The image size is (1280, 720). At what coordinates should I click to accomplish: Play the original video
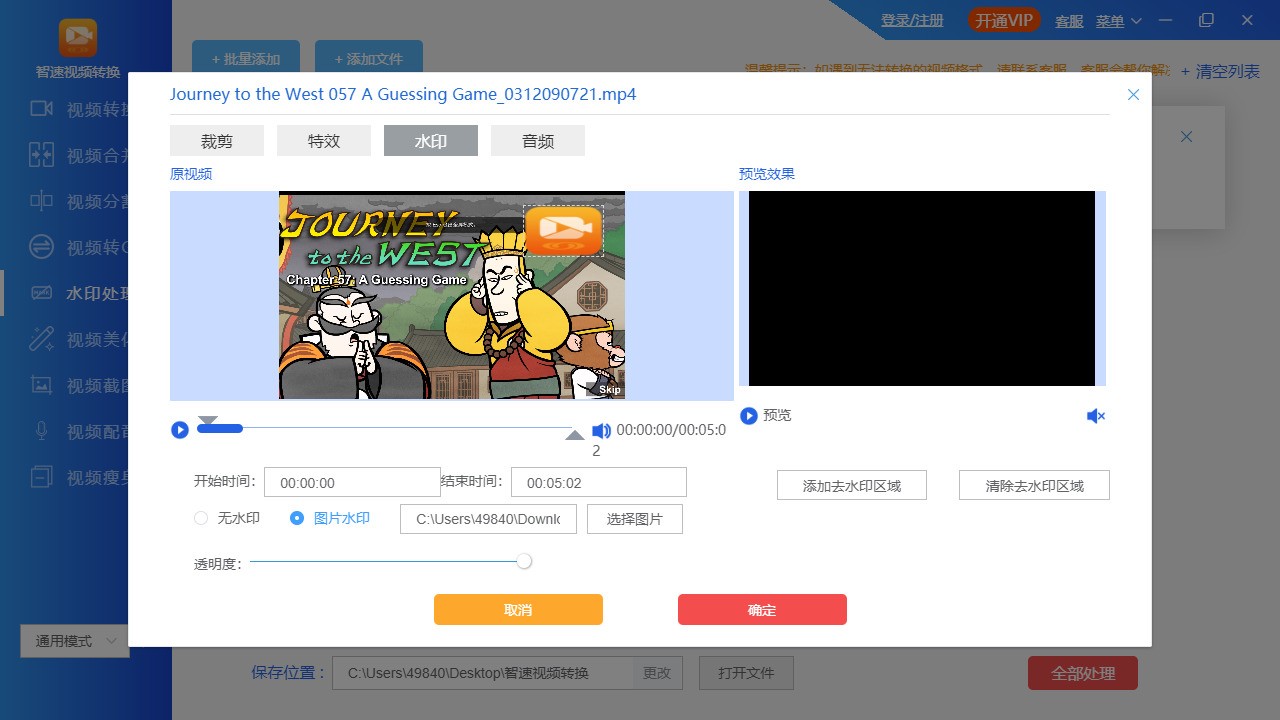(x=180, y=430)
